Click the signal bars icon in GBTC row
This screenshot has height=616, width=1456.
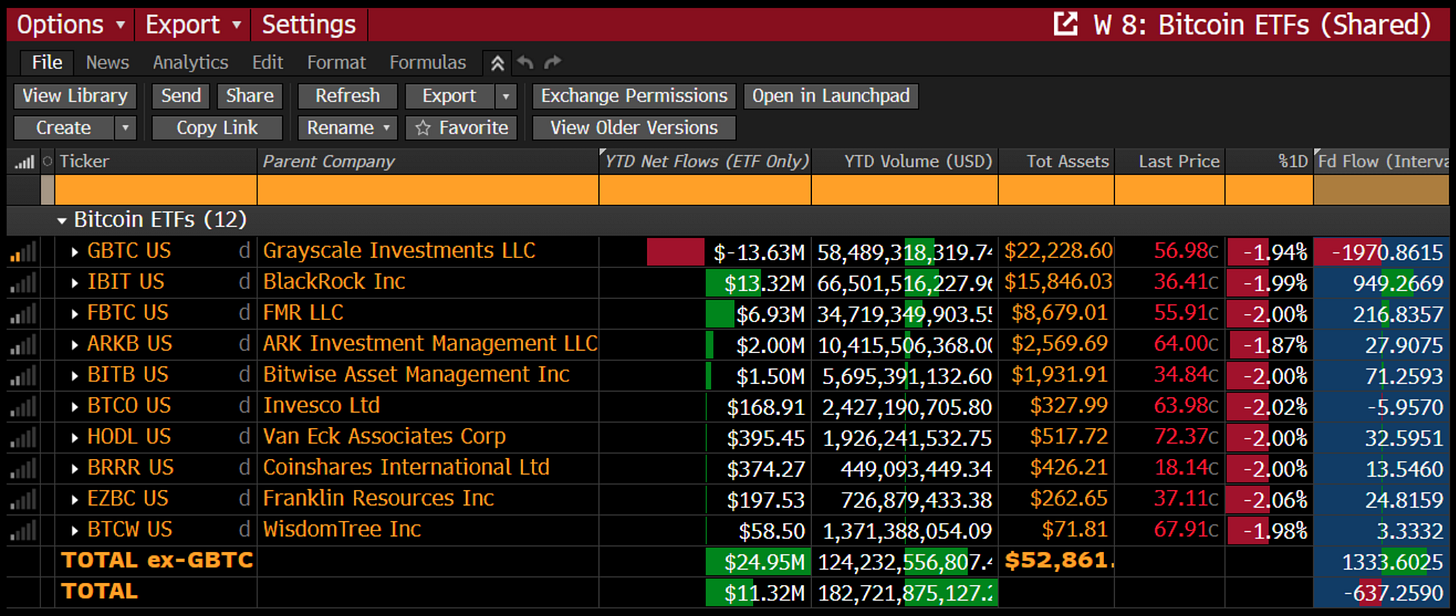coord(22,251)
